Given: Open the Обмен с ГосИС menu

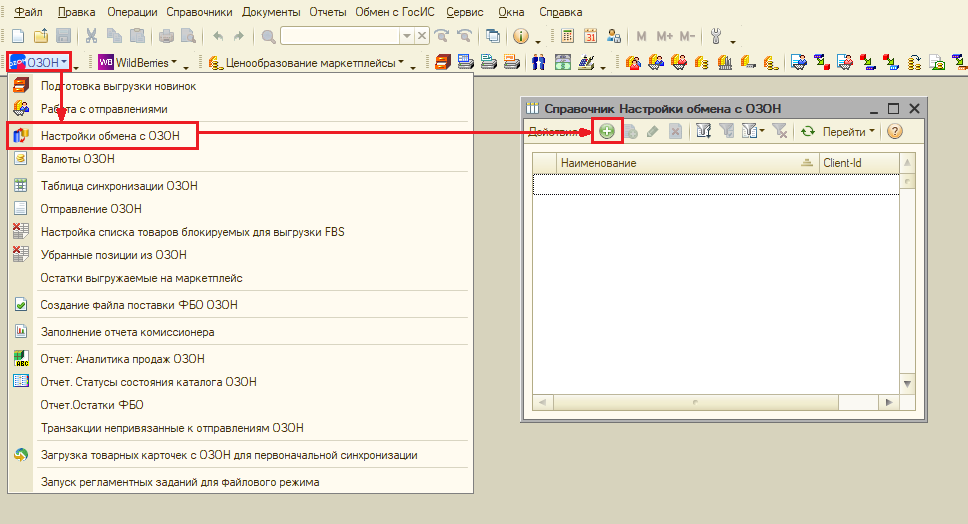Looking at the screenshot, I should point(395,12).
